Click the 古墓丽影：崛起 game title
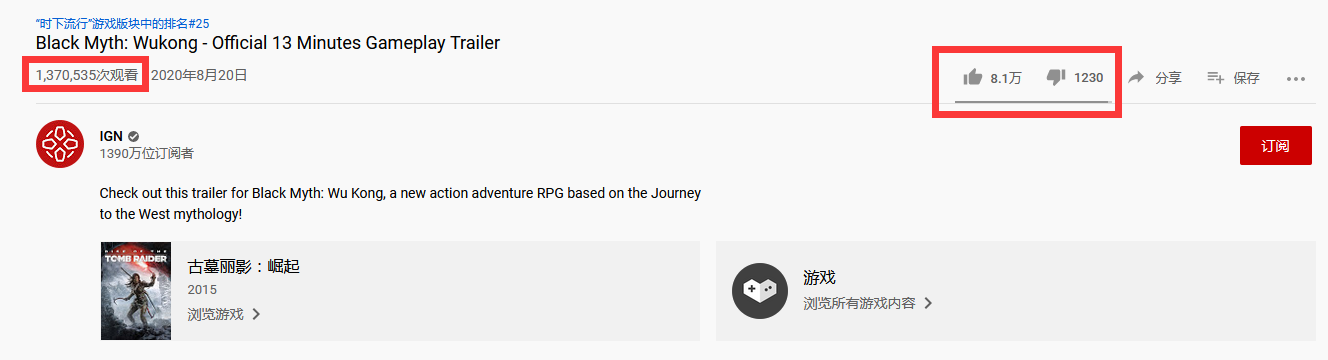This screenshot has height=360, width=1328. (243, 266)
